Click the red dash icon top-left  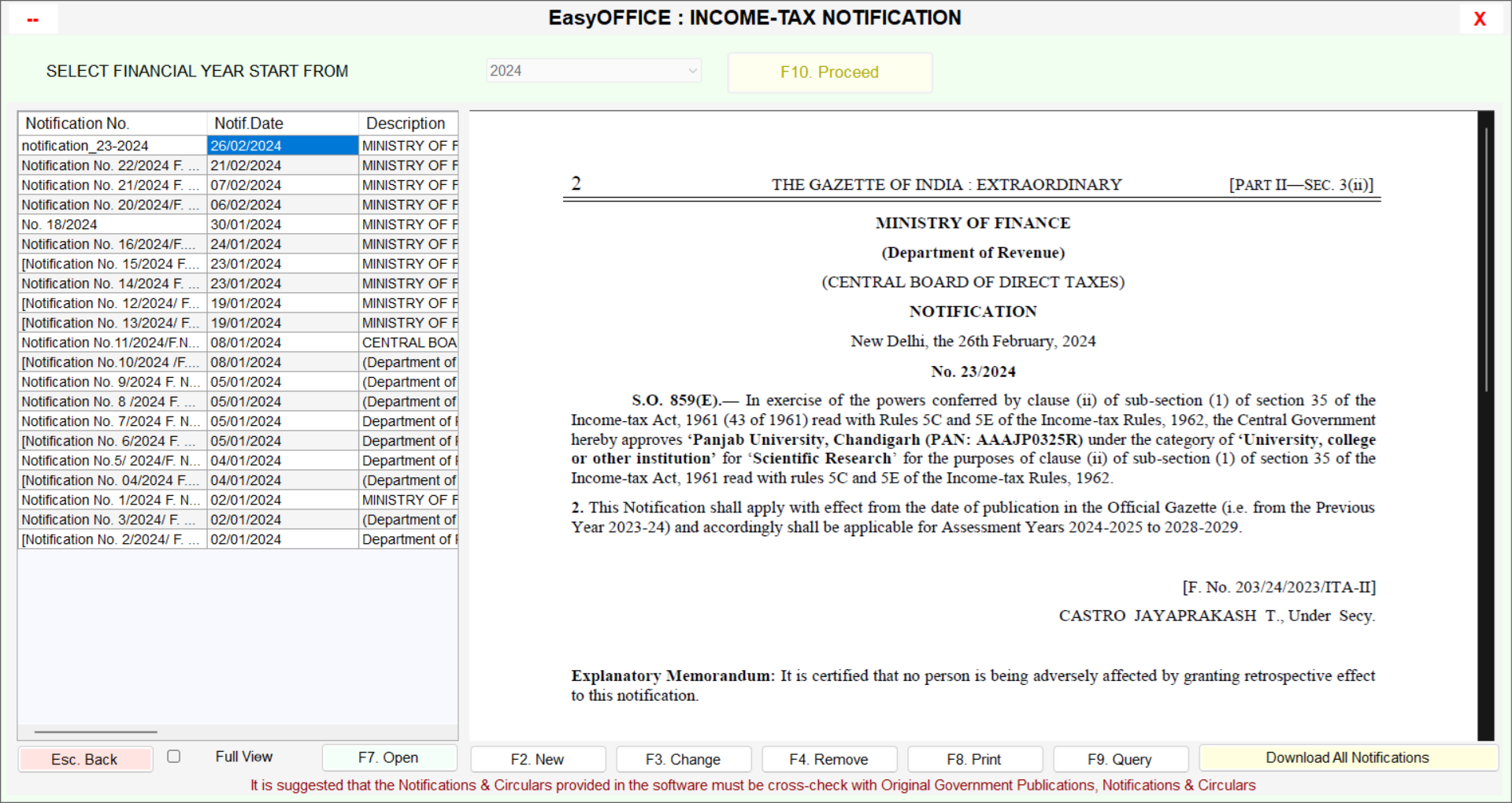pos(33,20)
